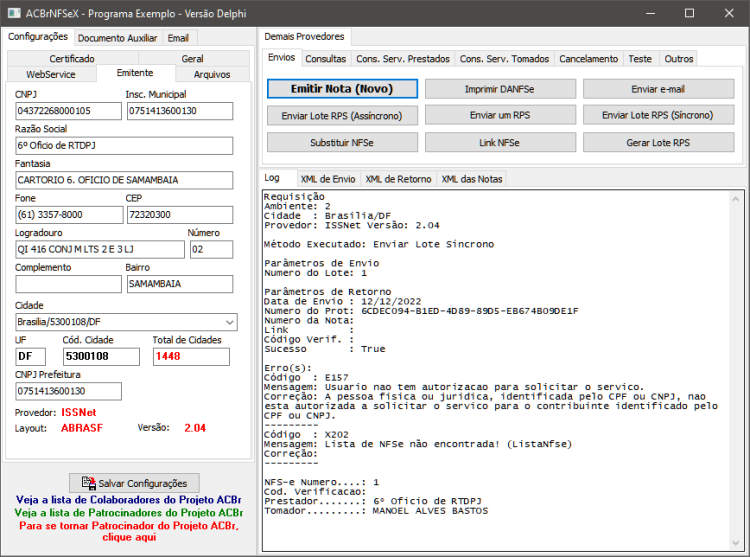750x557 pixels.
Task: Click the ACBrNFSeX app icon in title bar
Action: [14, 13]
